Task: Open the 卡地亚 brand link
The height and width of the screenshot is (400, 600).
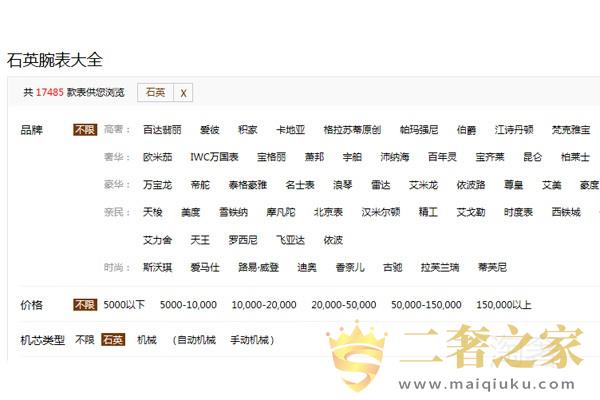Action: coord(290,130)
